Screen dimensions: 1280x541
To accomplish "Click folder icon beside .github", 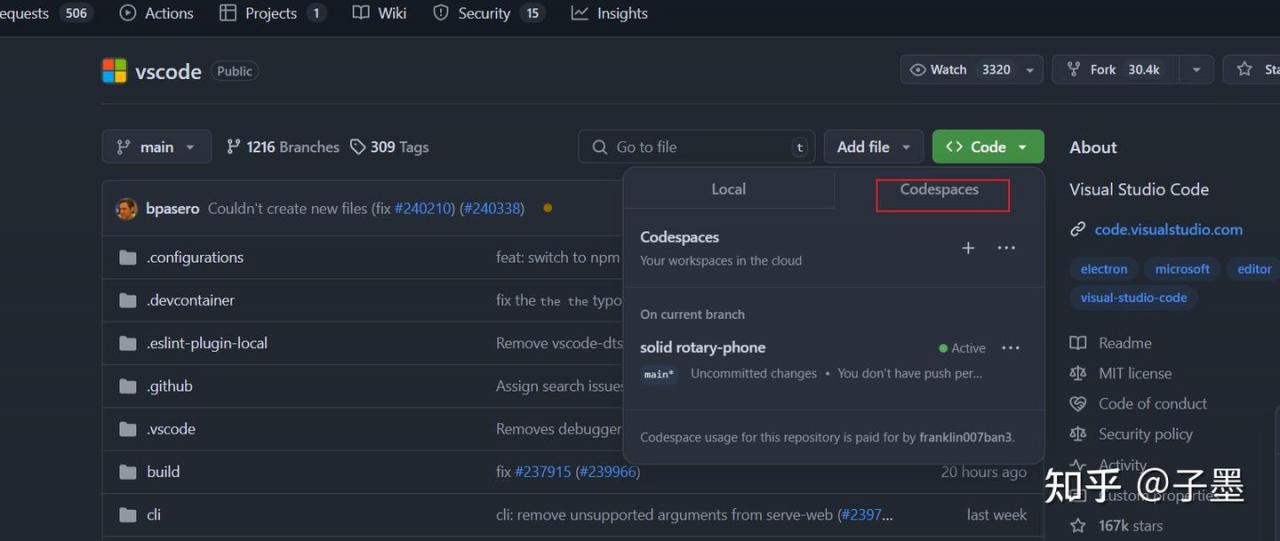I will pos(127,387).
